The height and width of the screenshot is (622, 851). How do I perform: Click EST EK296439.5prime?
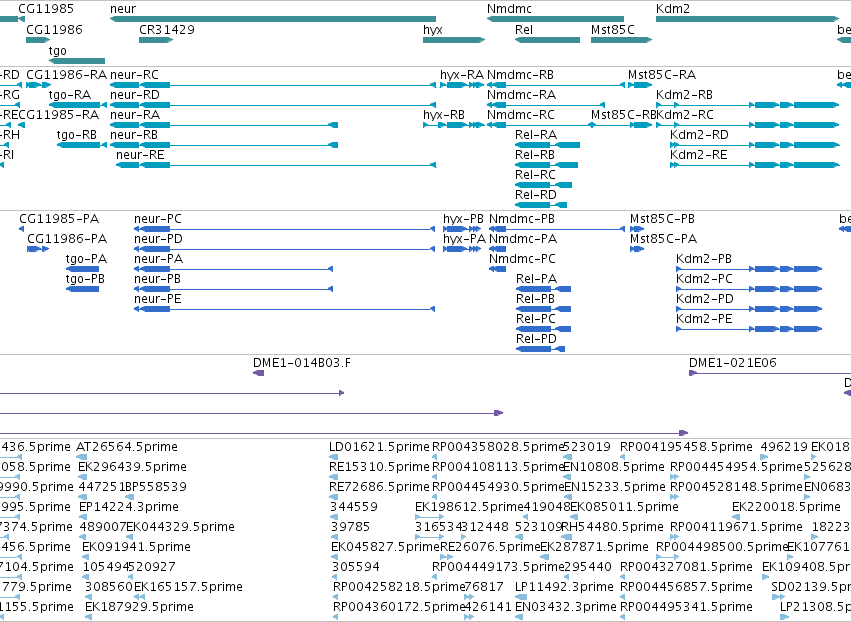point(132,467)
